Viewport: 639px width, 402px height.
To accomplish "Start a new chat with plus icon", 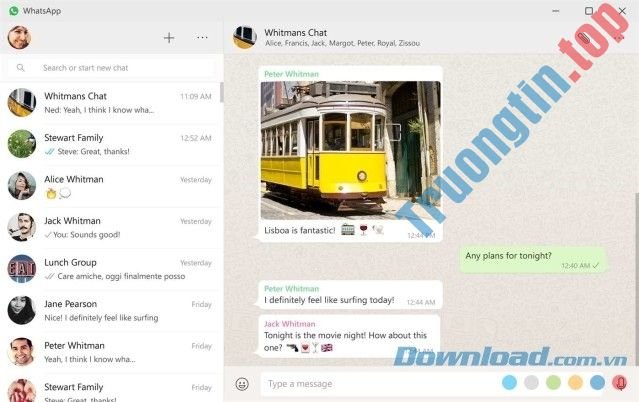I will (169, 38).
